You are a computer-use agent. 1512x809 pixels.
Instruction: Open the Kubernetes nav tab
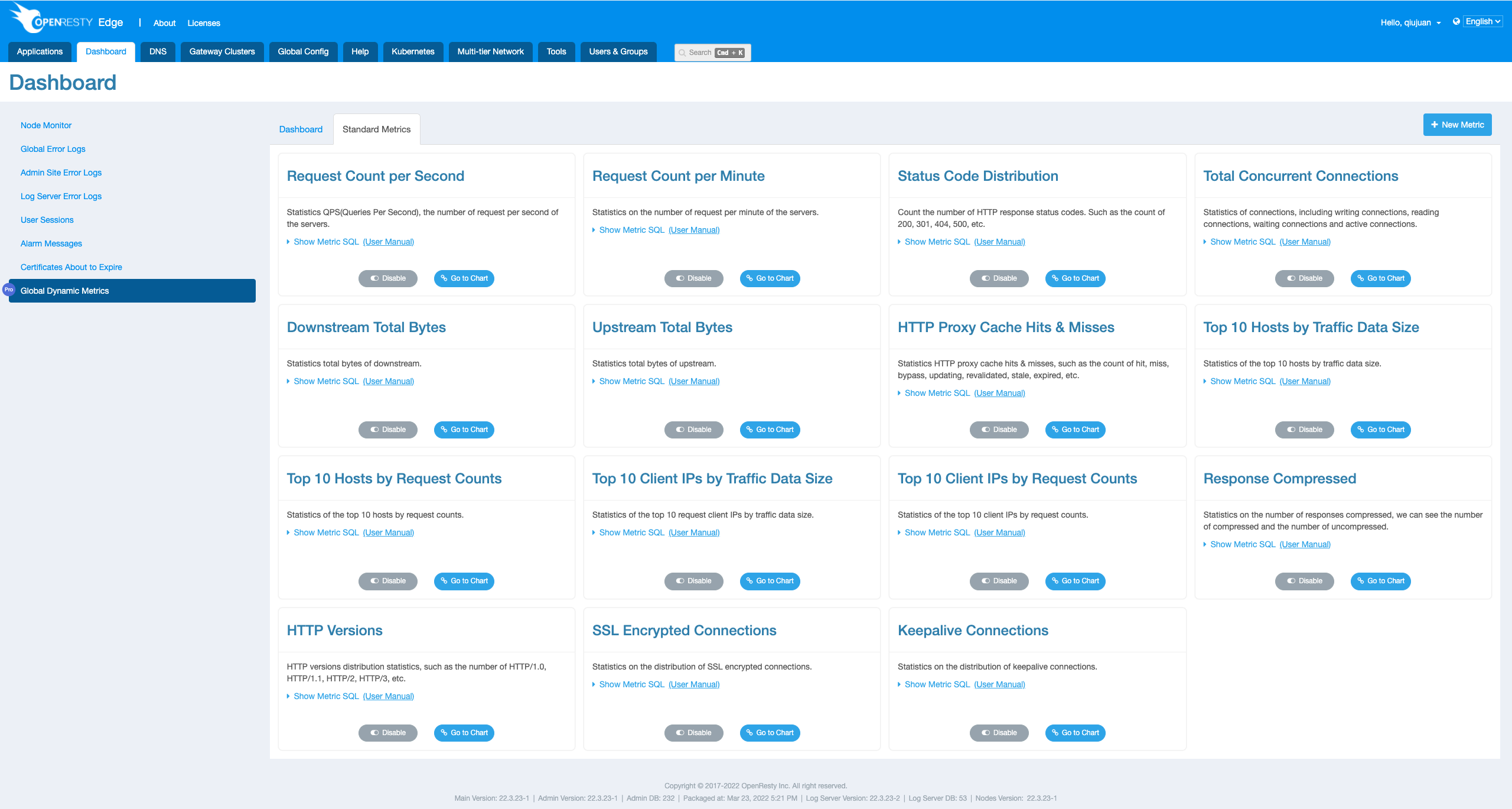coord(413,52)
